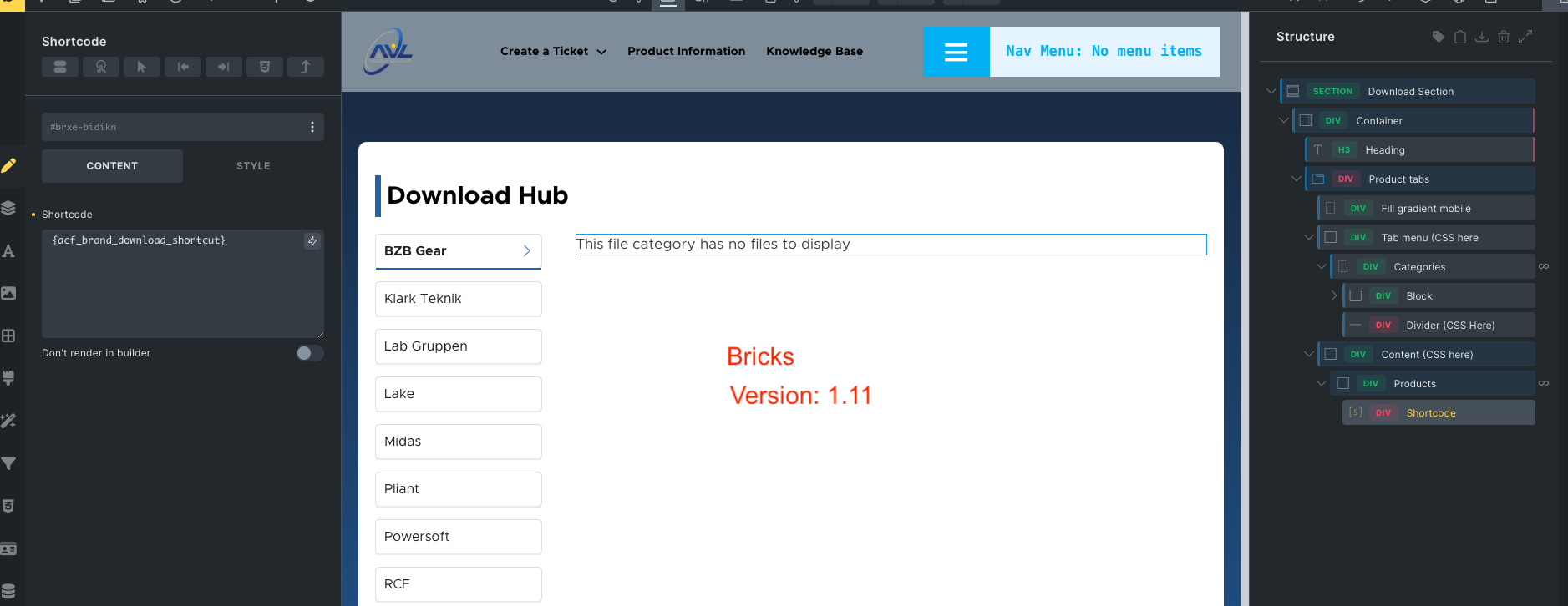This screenshot has width=1568, height=606.
Task: Open the plug icon in left sidebar
Action: tap(8, 378)
